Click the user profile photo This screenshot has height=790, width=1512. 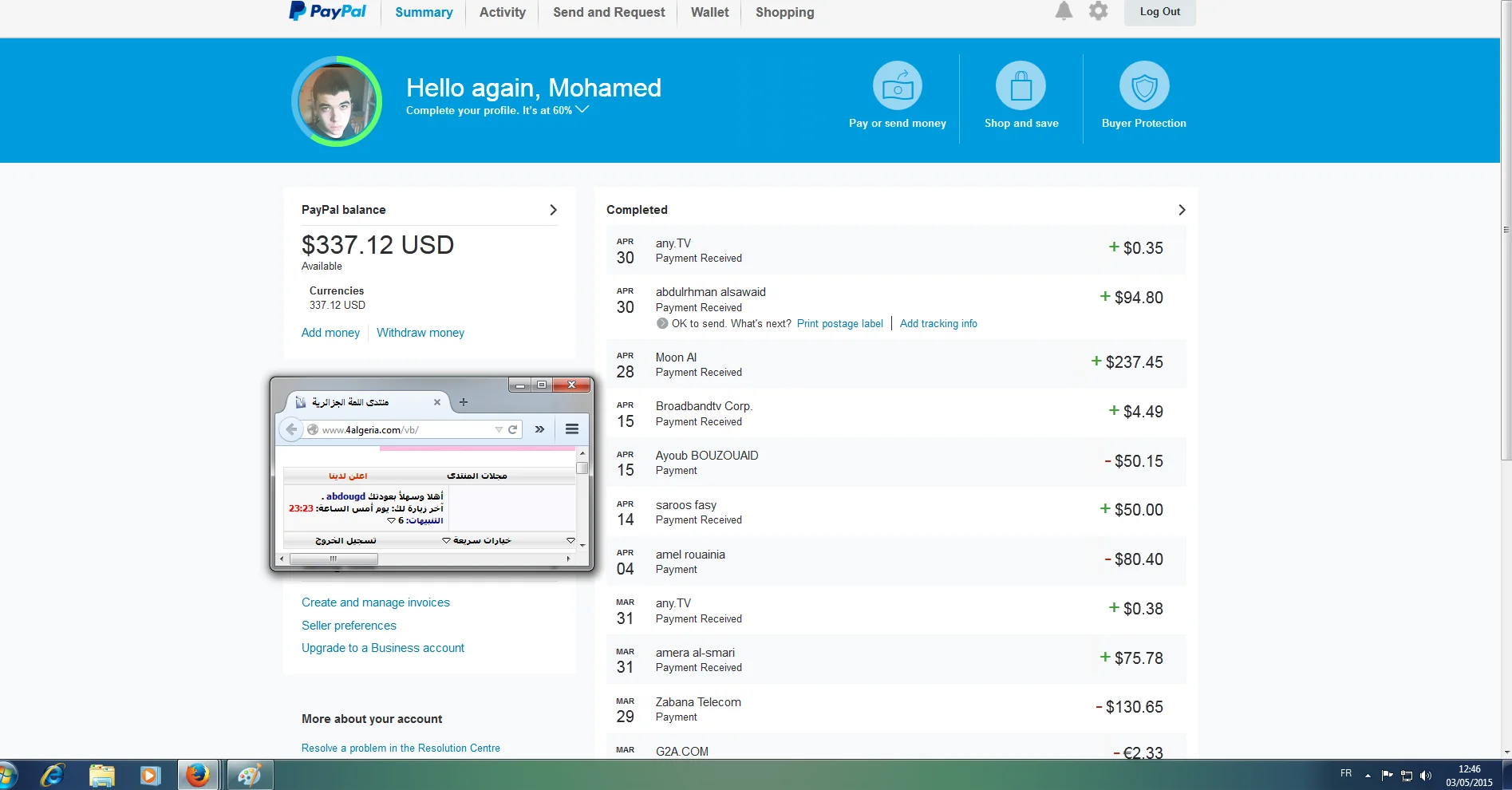[x=337, y=101]
